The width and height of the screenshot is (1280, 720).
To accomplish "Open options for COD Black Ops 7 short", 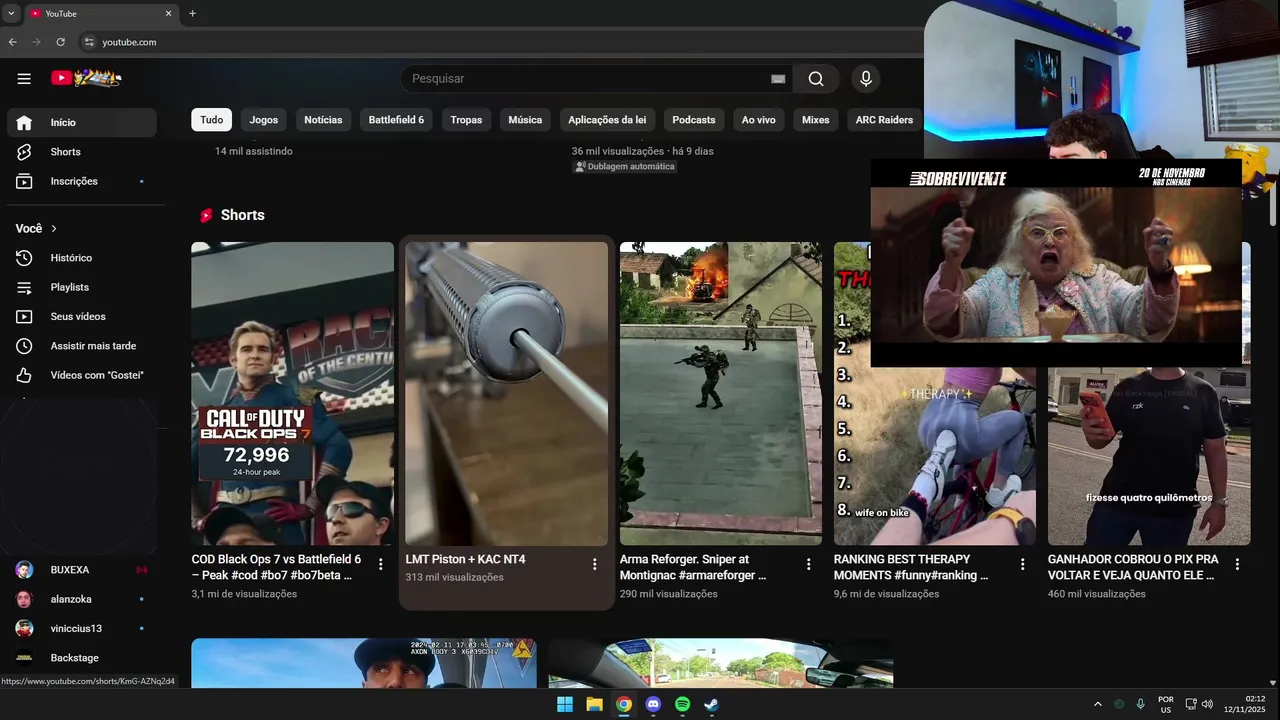I will 381,564.
